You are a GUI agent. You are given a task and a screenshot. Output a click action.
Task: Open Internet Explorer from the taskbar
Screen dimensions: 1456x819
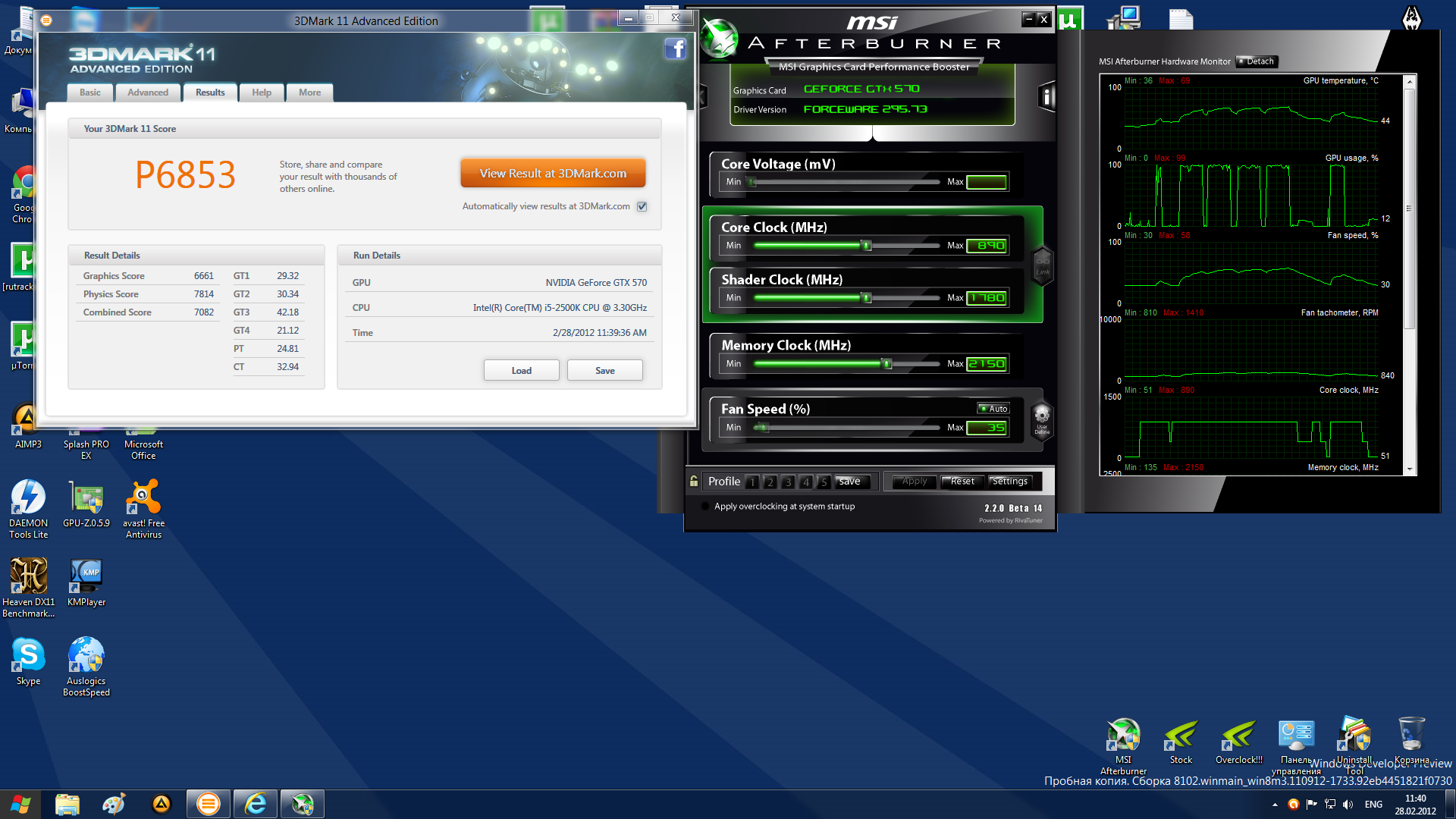256,804
